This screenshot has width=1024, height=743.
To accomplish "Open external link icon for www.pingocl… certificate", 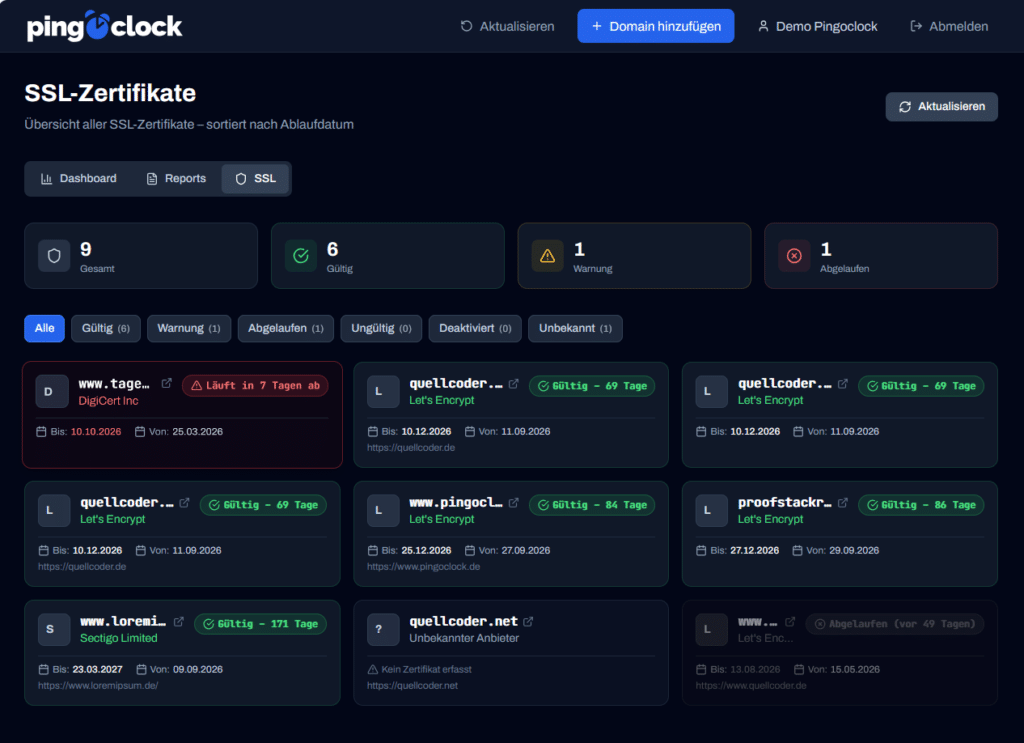I will coord(513,503).
